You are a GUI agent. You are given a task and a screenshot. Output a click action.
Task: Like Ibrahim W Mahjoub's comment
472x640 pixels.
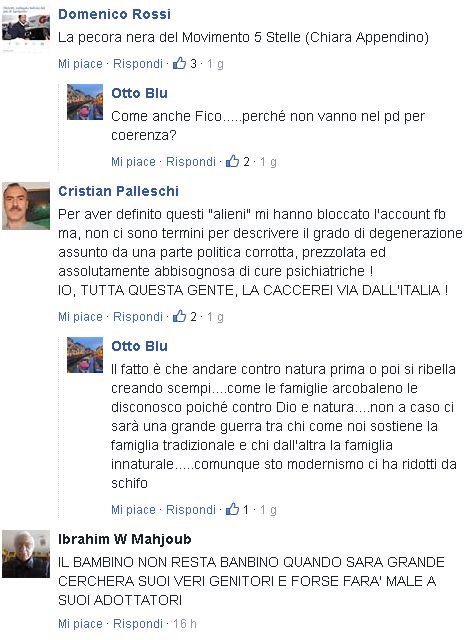pos(80,624)
